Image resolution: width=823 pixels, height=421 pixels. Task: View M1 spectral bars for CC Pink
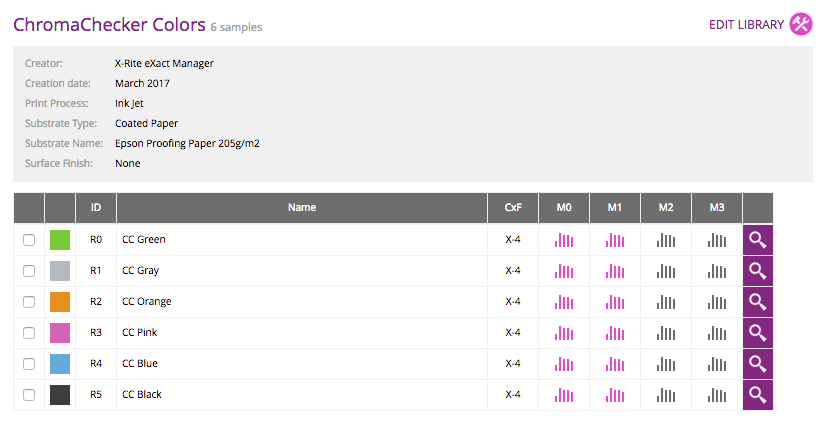[615, 333]
